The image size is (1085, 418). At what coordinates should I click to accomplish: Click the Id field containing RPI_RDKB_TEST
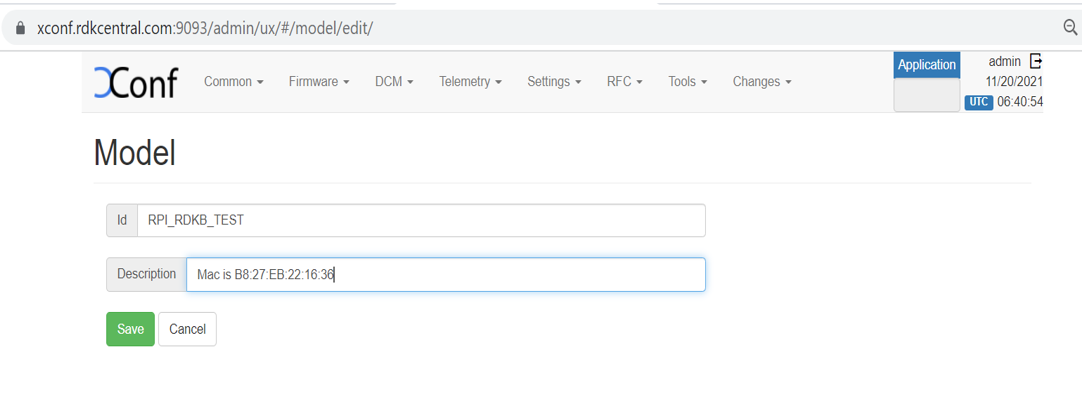[x=420, y=221]
